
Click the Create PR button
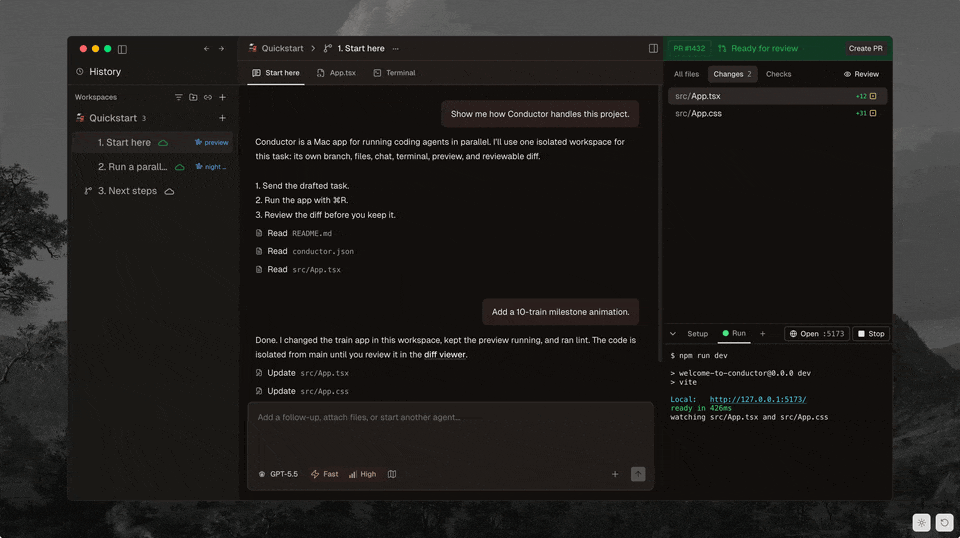(865, 48)
